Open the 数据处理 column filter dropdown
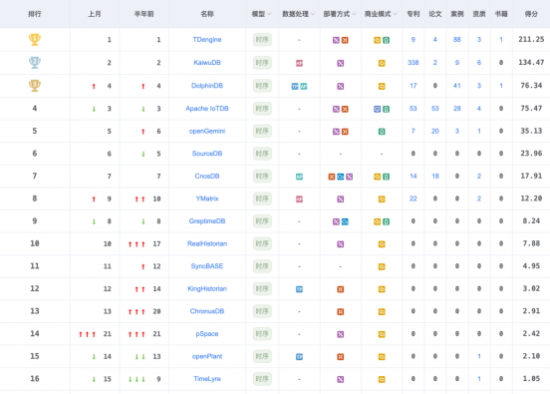Image resolution: width=550 pixels, height=394 pixels. (x=313, y=14)
